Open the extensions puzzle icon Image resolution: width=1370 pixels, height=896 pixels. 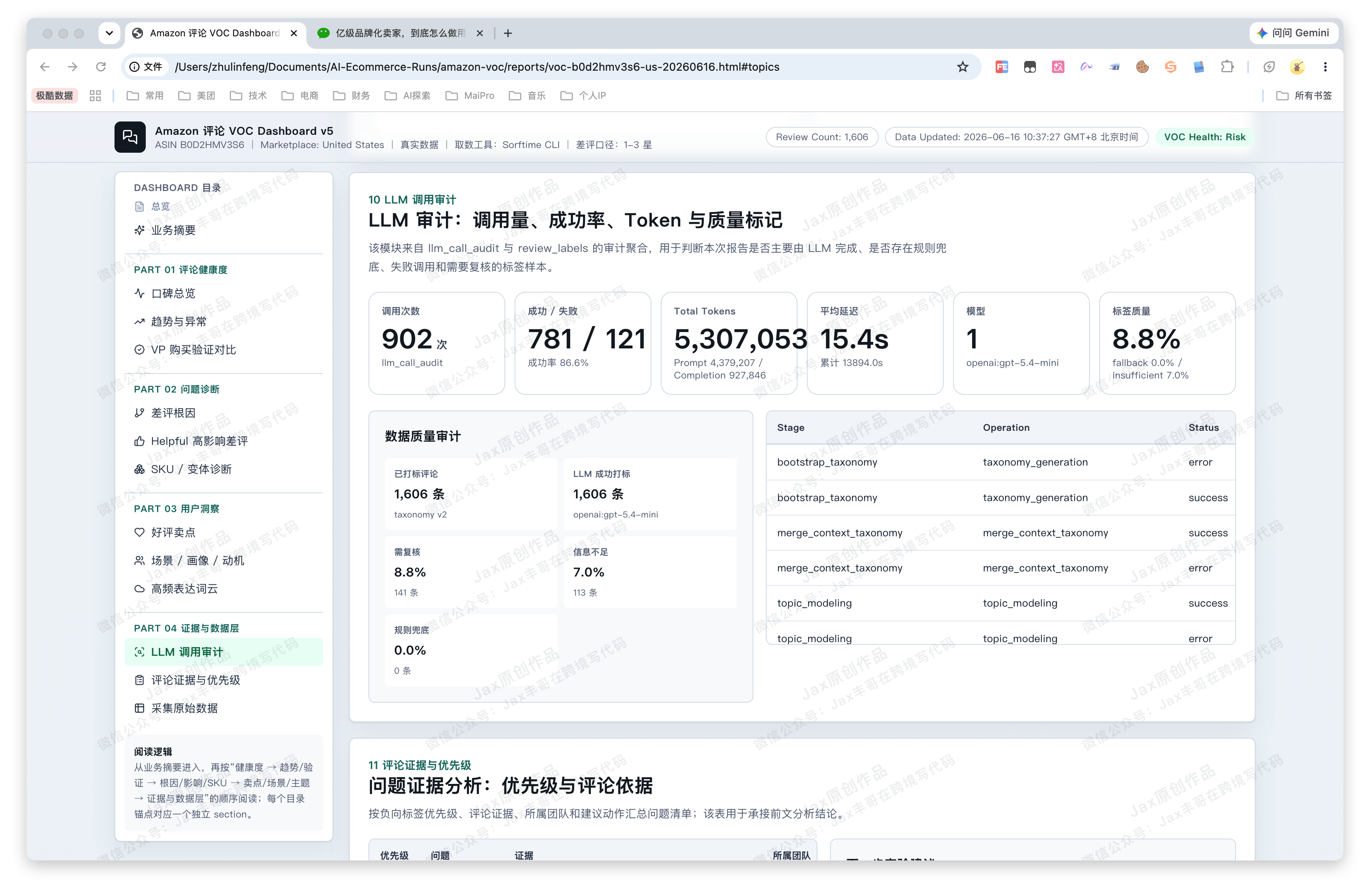[x=1227, y=67]
